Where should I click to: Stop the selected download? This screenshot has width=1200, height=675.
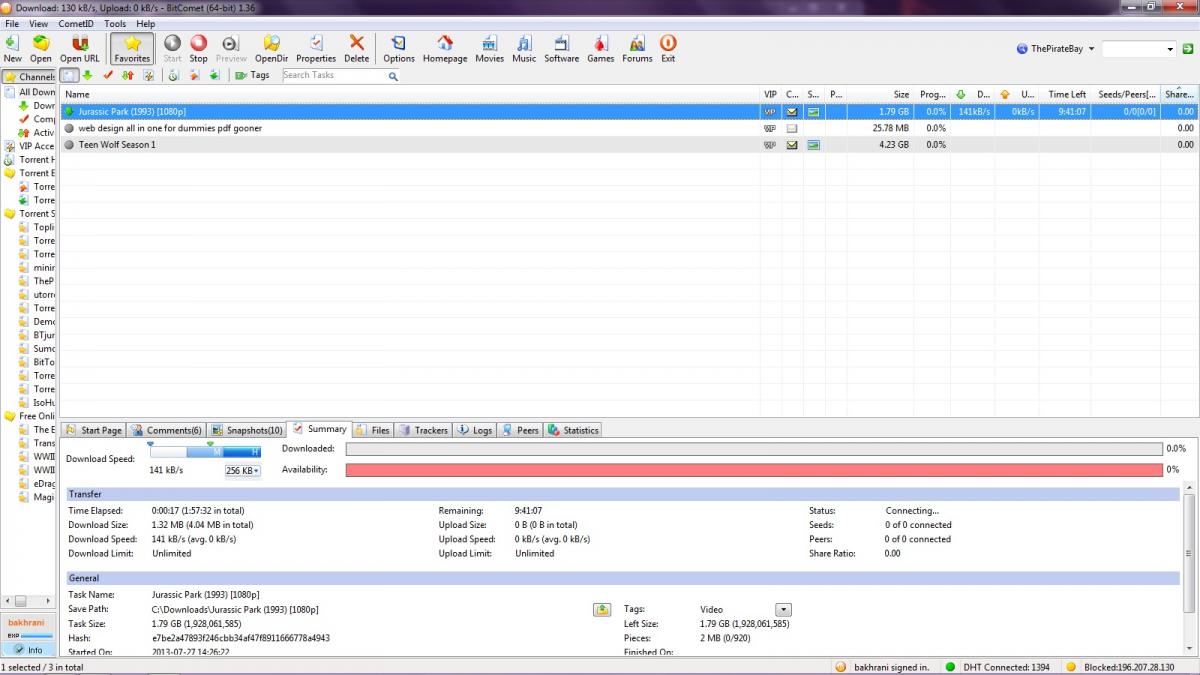199,48
